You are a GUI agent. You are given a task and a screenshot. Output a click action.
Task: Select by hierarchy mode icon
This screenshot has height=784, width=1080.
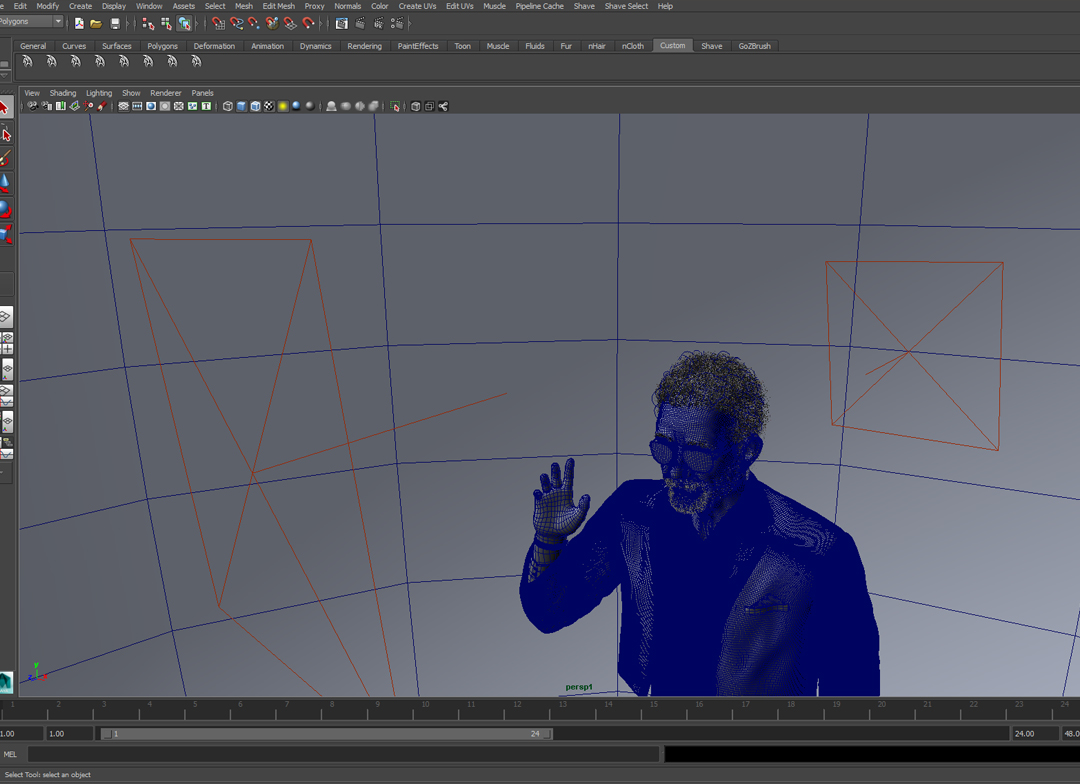tap(148, 23)
